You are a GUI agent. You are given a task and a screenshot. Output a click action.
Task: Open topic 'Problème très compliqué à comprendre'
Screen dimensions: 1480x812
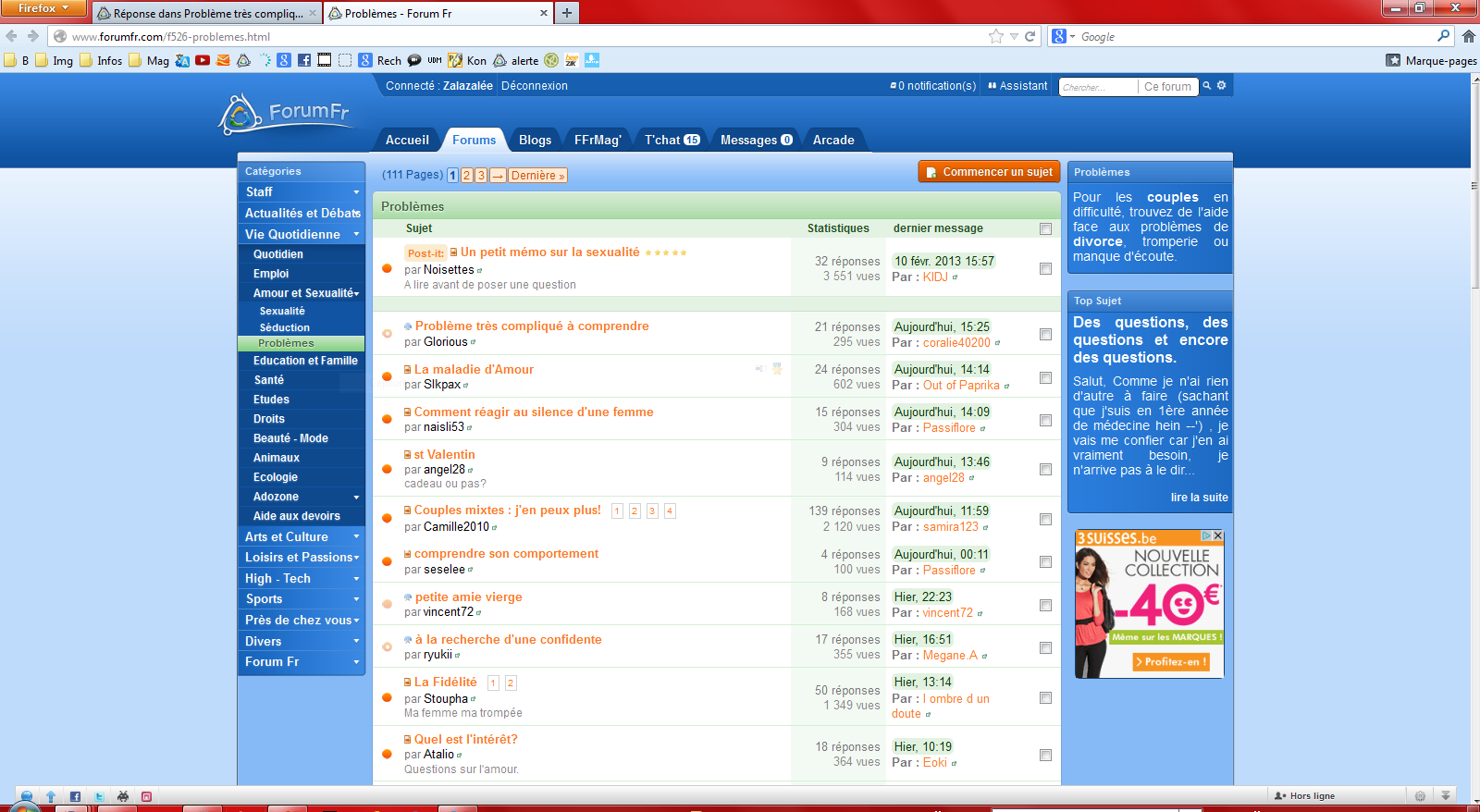point(532,326)
